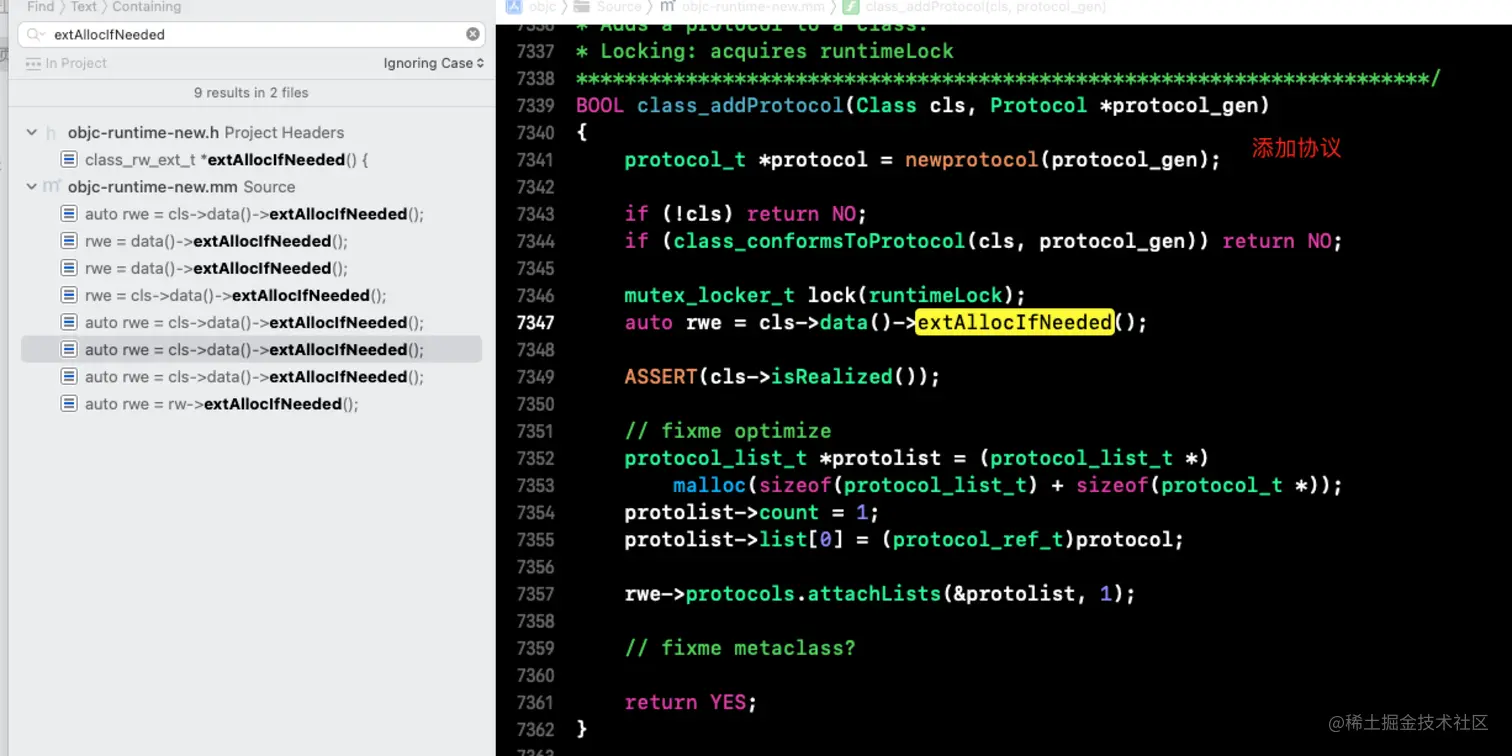Click the mutex_locker_t type in code
The image size is (1512, 756).
pyautogui.click(x=709, y=295)
